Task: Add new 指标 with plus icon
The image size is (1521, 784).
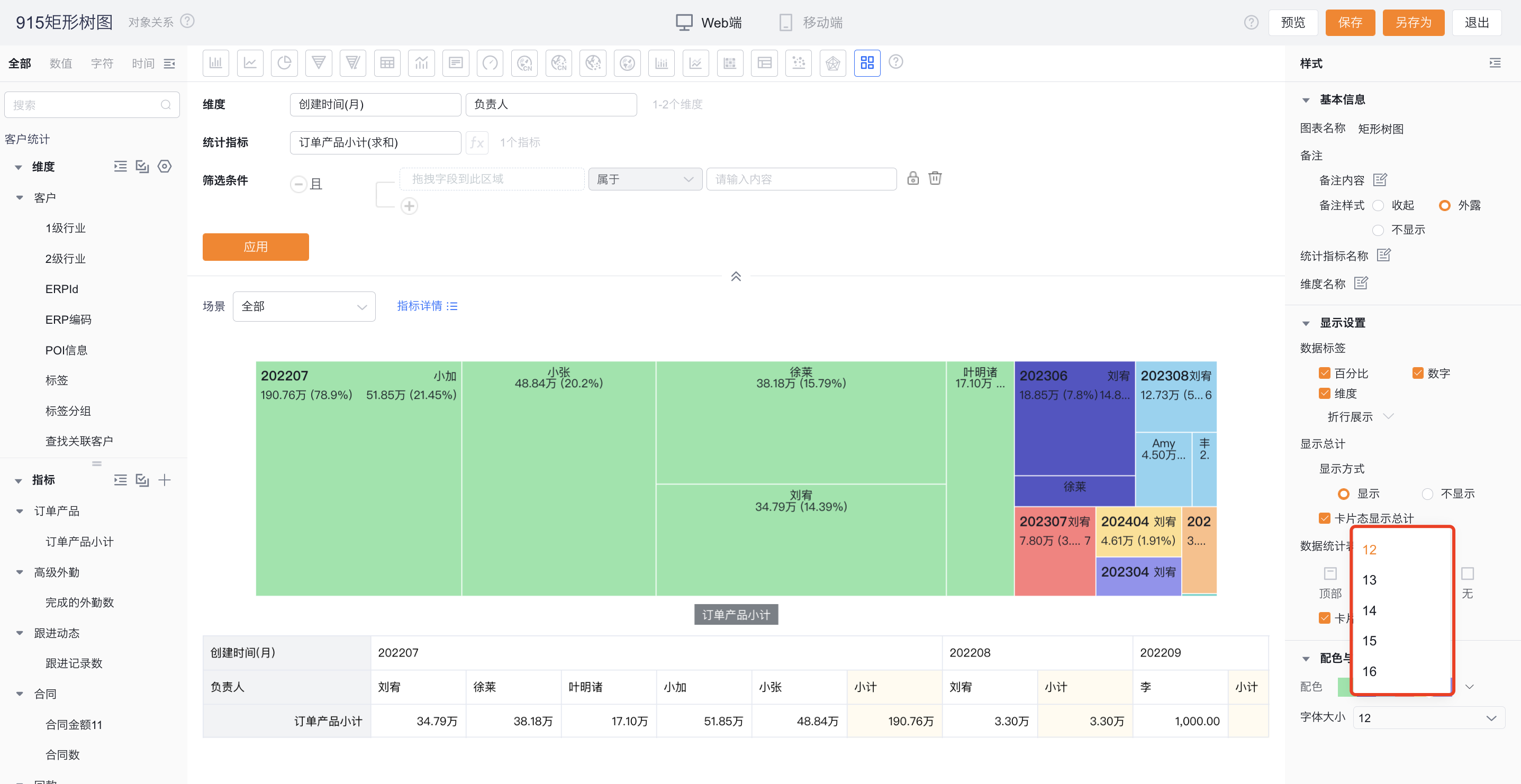Action: click(x=165, y=480)
